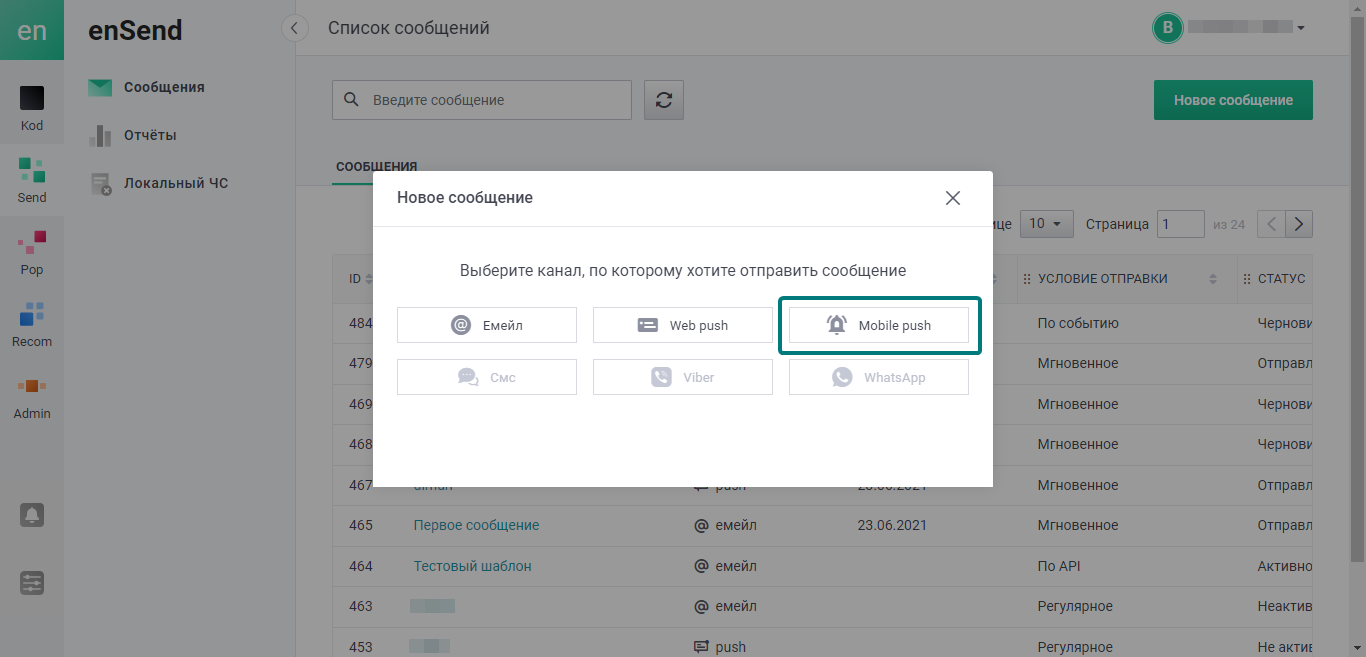Viewport: 1366px width, 657px height.
Task: Open the Admin module icon
Action: [32, 396]
